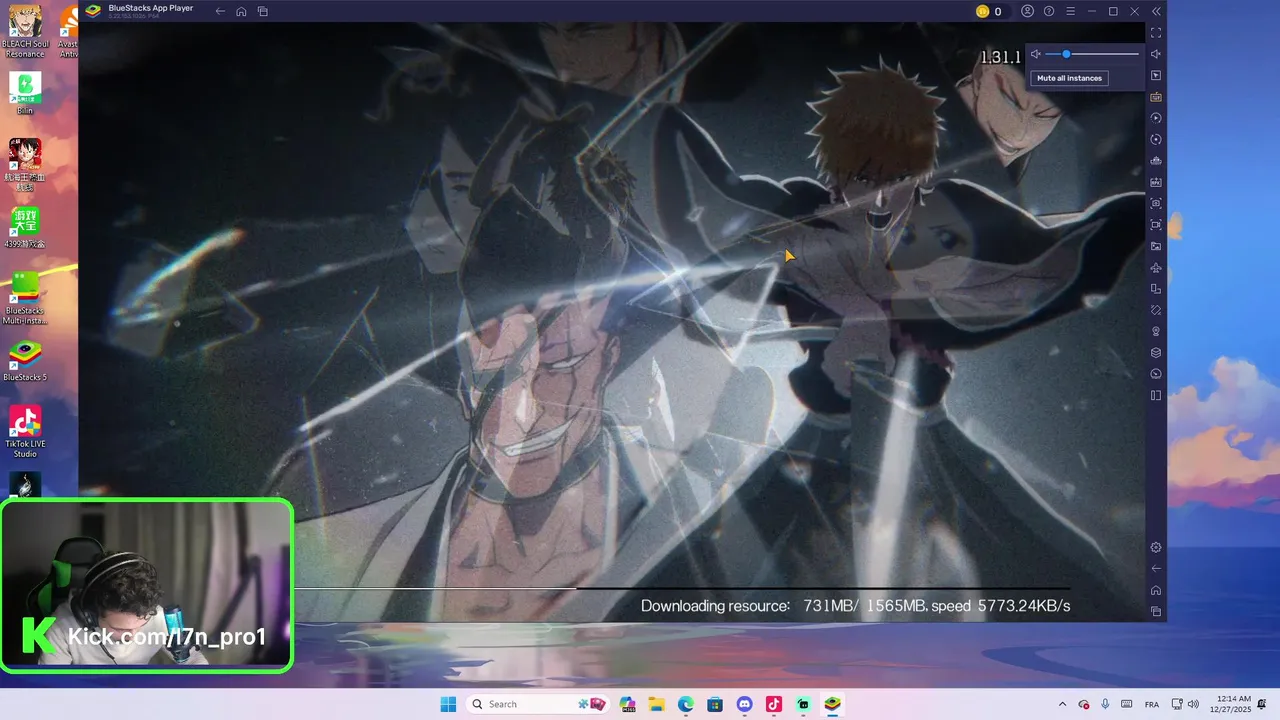1280x720 pixels.
Task: Click the rotate screen icon in sidebar
Action: click(x=1156, y=289)
